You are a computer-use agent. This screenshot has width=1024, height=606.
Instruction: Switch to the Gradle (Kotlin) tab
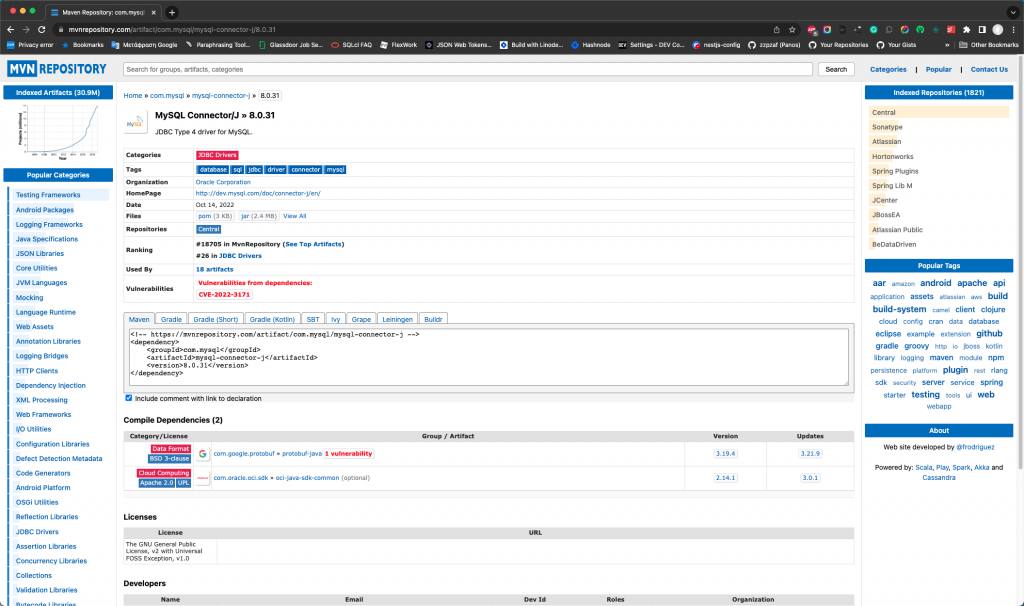272,319
